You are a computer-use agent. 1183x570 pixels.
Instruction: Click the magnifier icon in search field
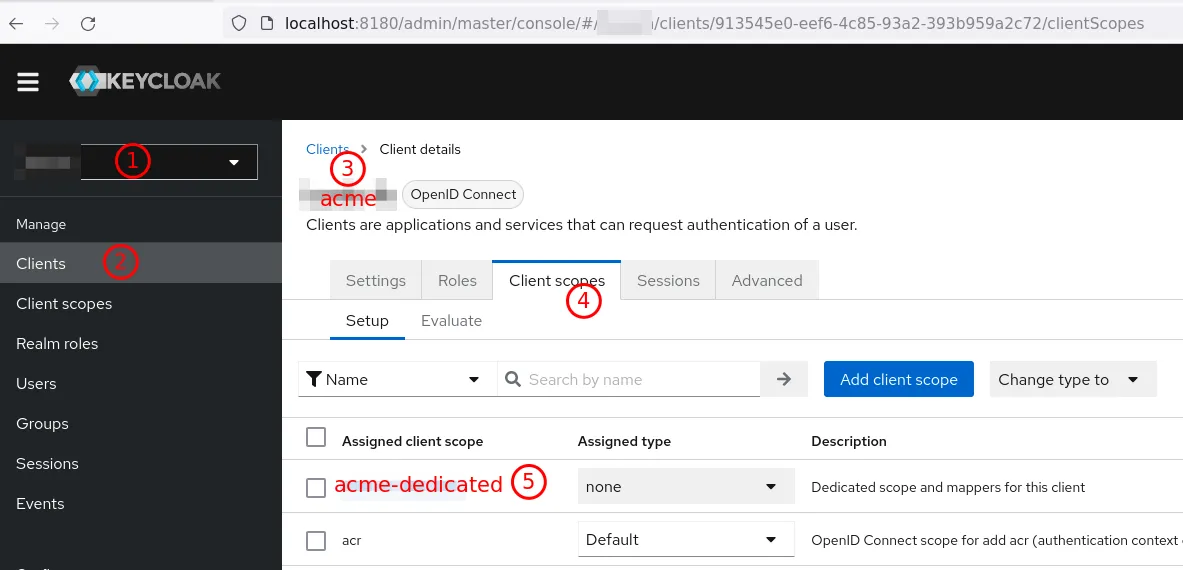[x=513, y=379]
